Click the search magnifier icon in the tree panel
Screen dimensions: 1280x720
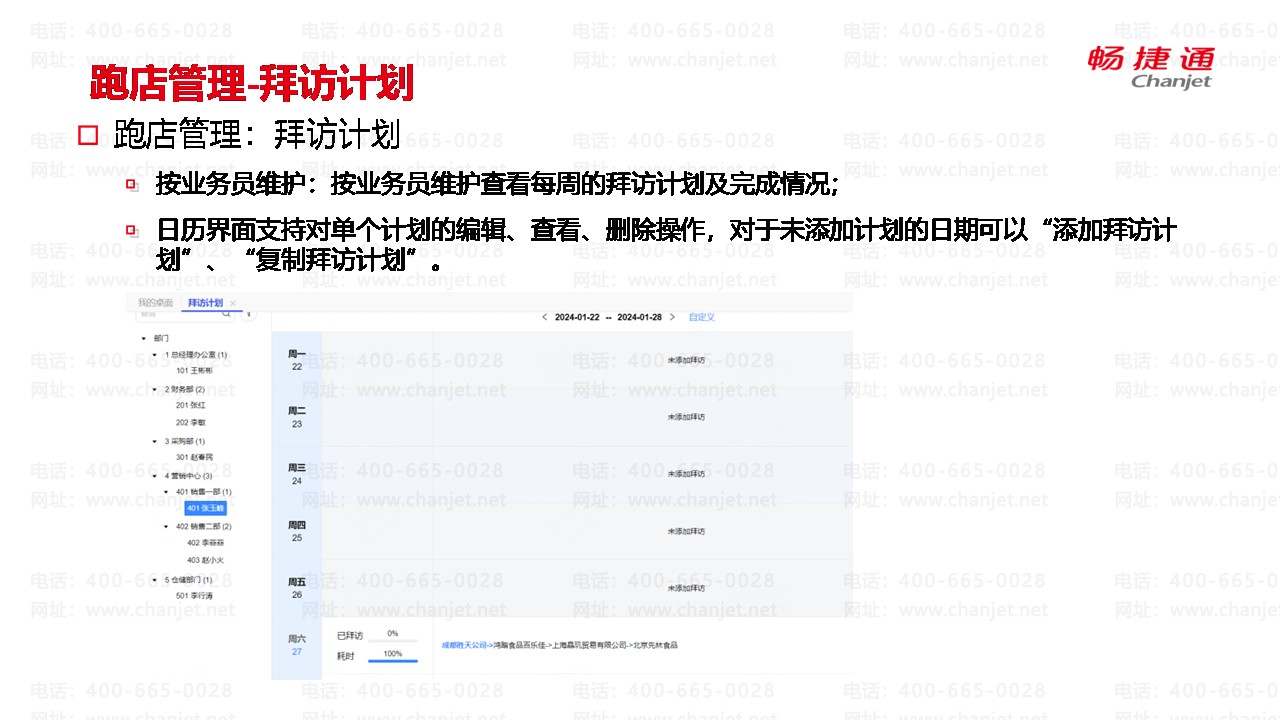pyautogui.click(x=227, y=314)
